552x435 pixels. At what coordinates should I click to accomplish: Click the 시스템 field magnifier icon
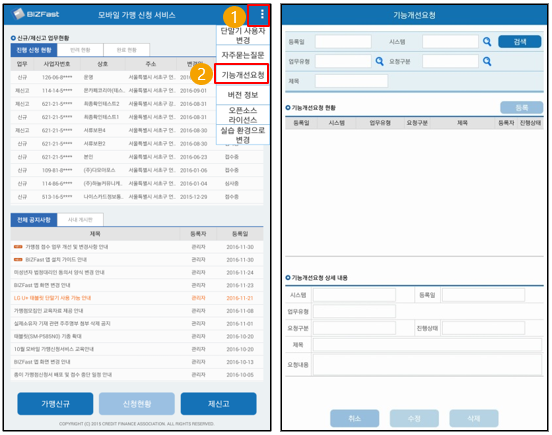point(487,42)
